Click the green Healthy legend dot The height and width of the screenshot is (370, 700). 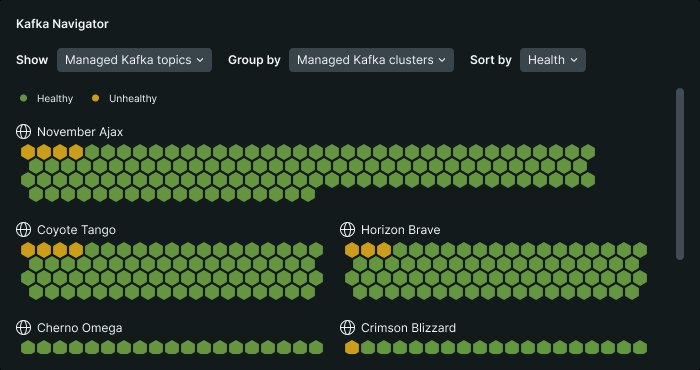click(24, 98)
